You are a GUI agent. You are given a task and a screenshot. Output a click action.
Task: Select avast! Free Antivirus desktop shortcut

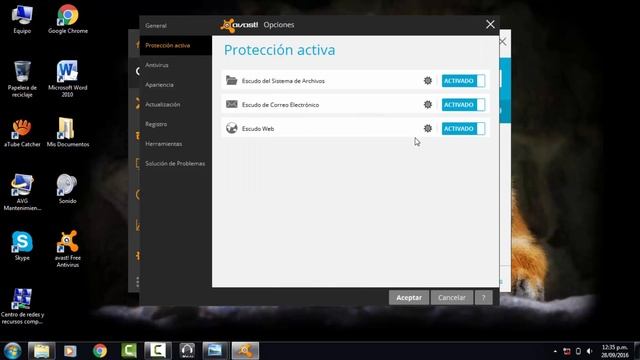point(68,249)
